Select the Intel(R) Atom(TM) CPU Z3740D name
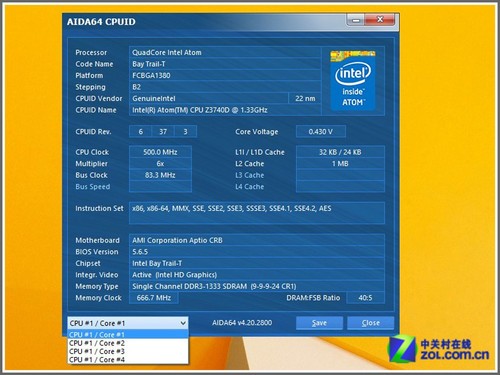 point(225,110)
